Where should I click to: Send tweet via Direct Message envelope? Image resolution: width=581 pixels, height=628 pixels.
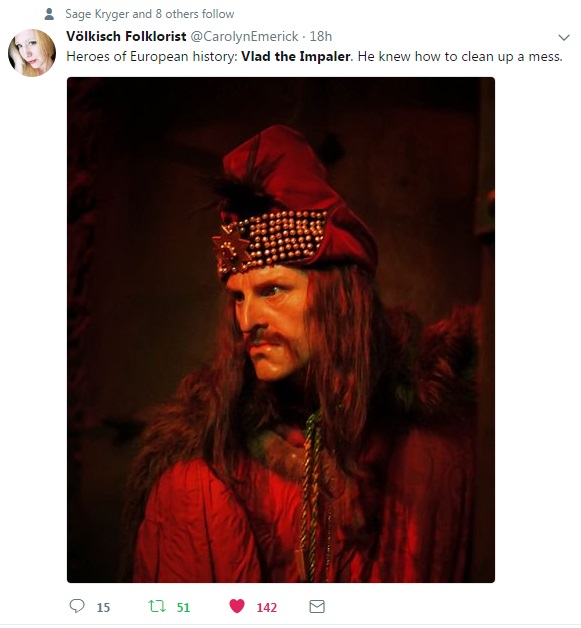317,607
